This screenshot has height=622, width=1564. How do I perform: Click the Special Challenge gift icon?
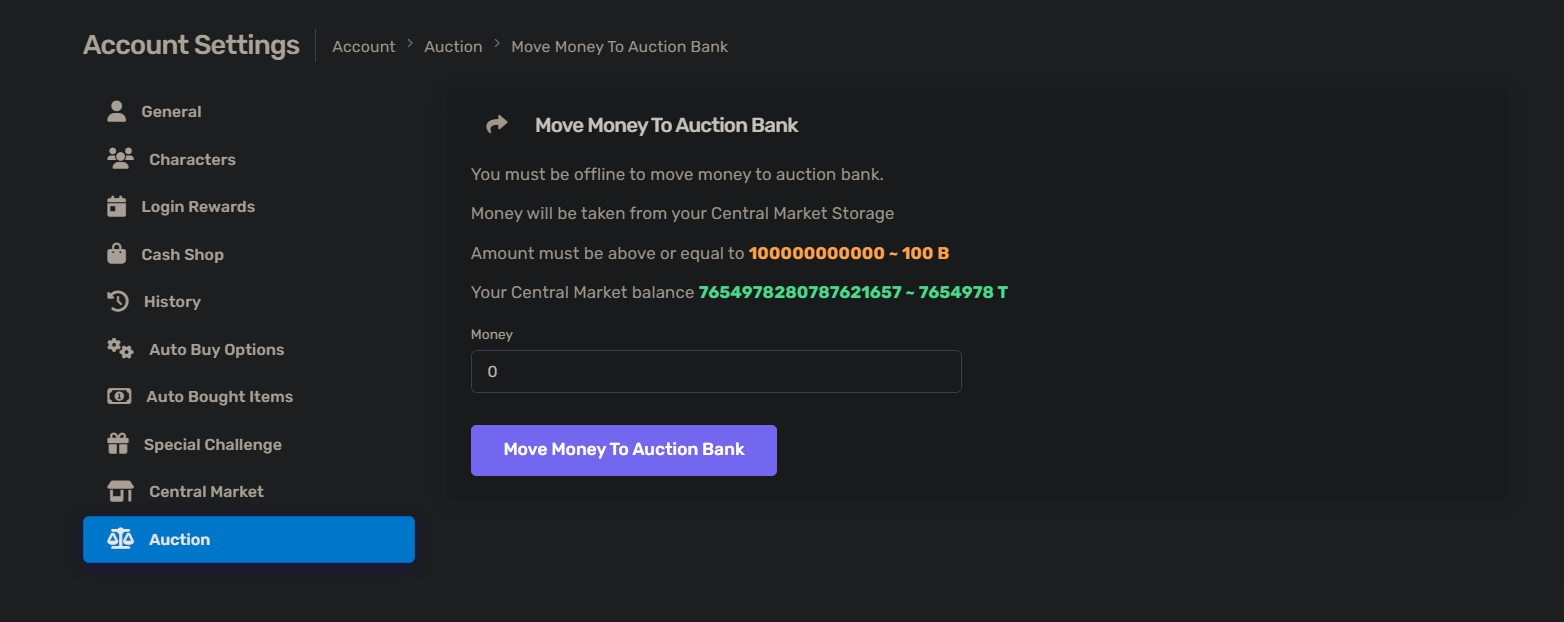(118, 444)
